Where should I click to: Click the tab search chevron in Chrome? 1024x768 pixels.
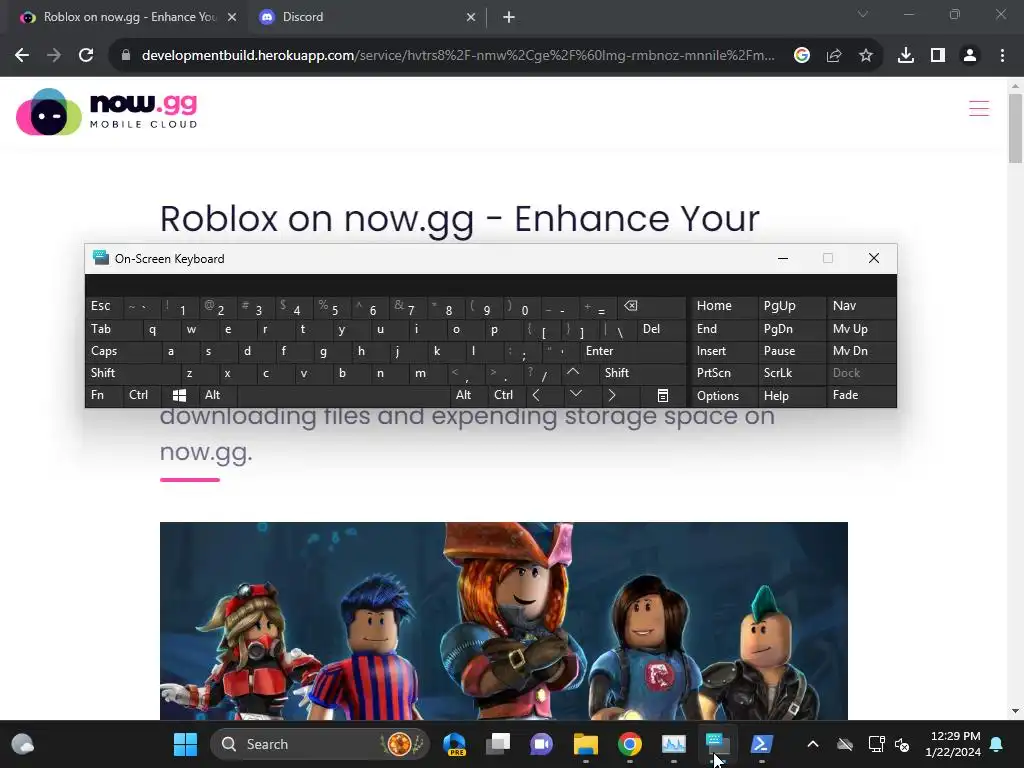point(863,14)
